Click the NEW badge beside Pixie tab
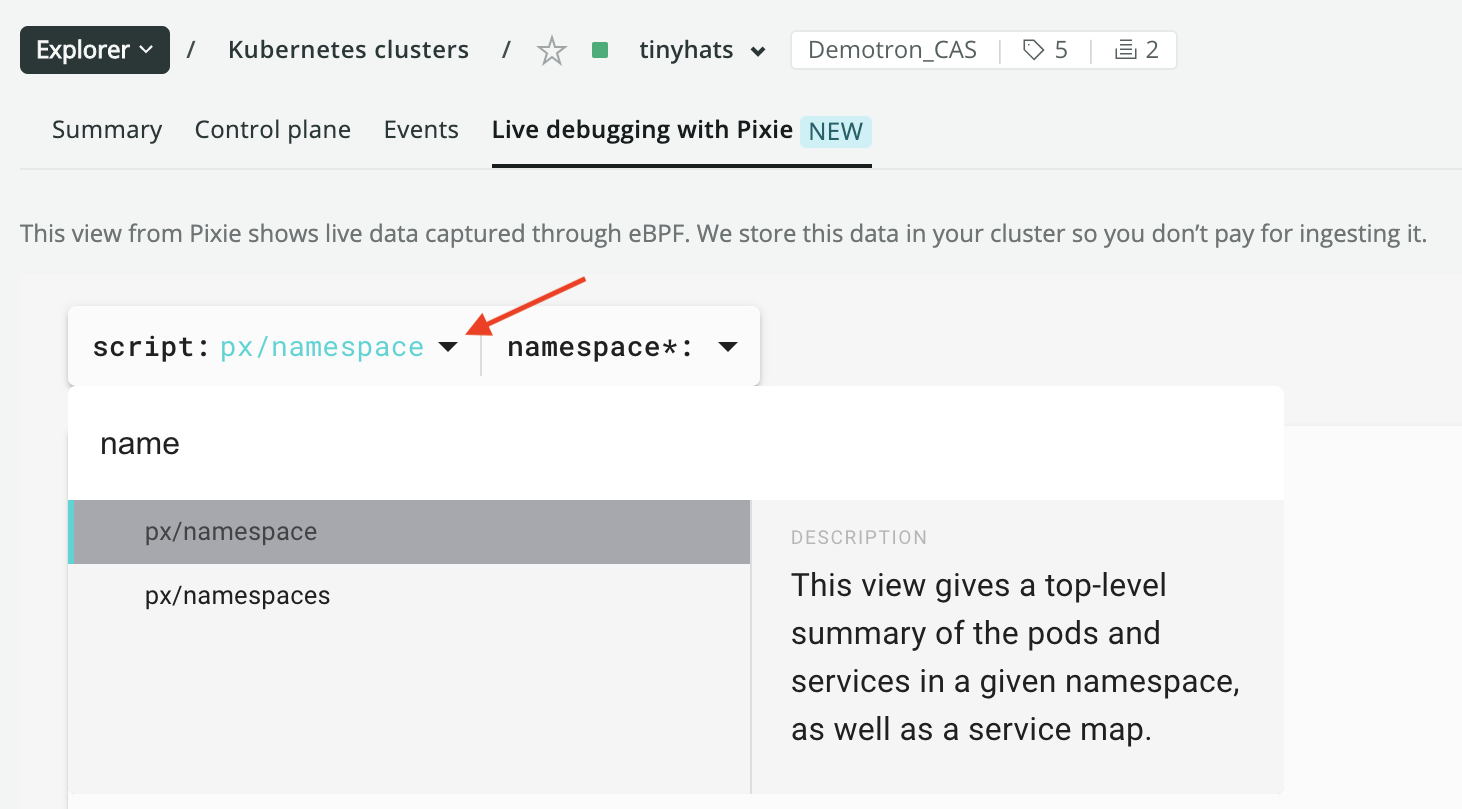This screenshot has width=1462, height=809. (835, 131)
